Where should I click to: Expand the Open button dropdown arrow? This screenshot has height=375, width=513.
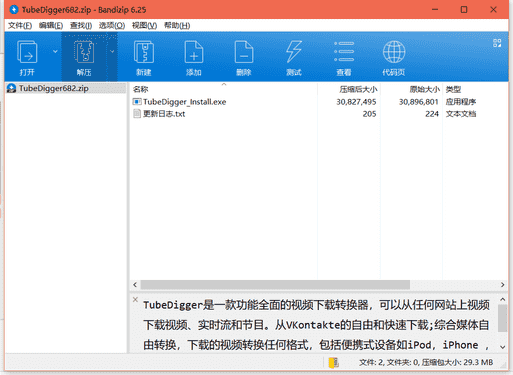point(55,51)
